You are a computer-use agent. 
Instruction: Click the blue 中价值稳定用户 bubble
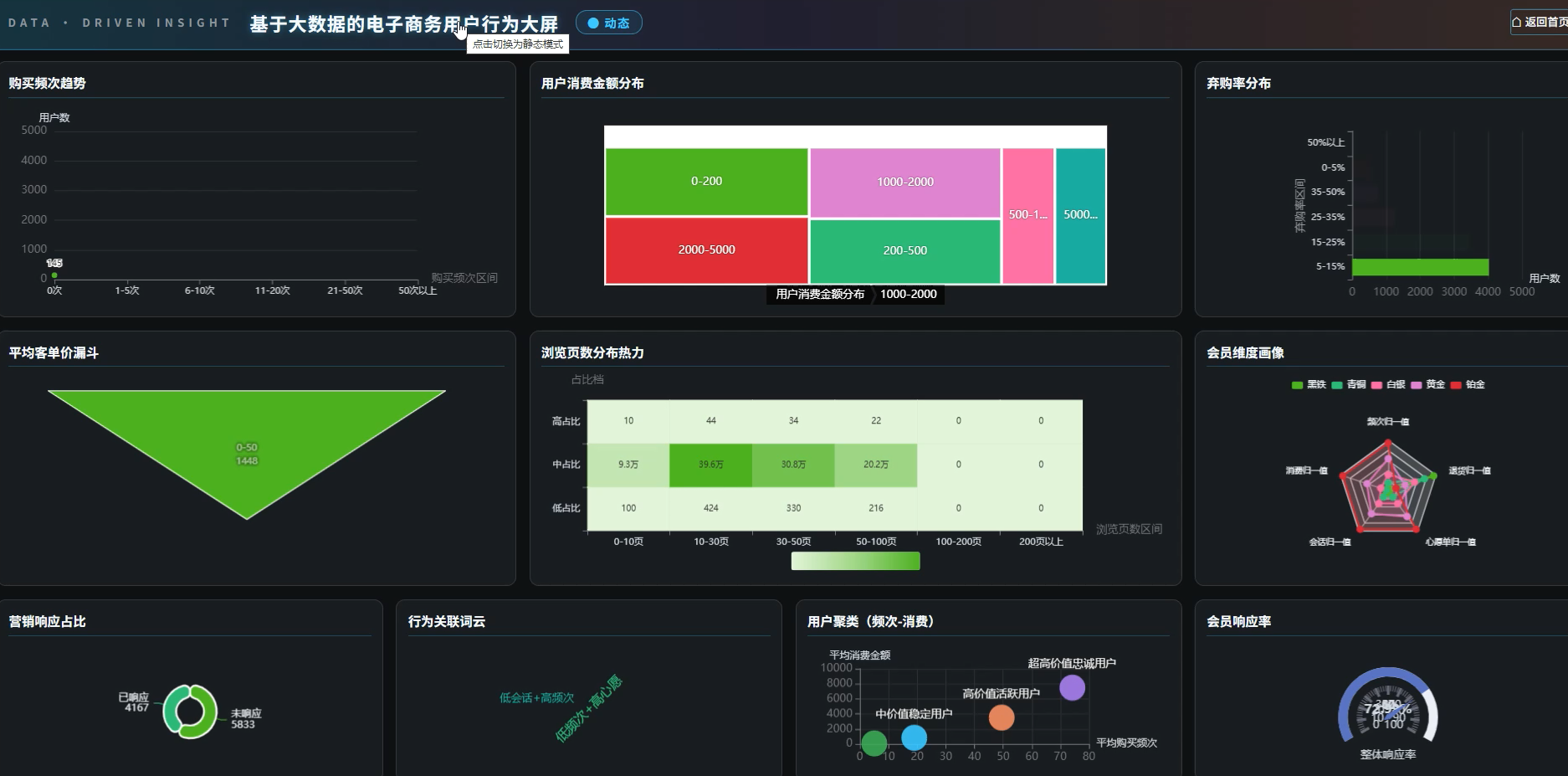click(915, 737)
